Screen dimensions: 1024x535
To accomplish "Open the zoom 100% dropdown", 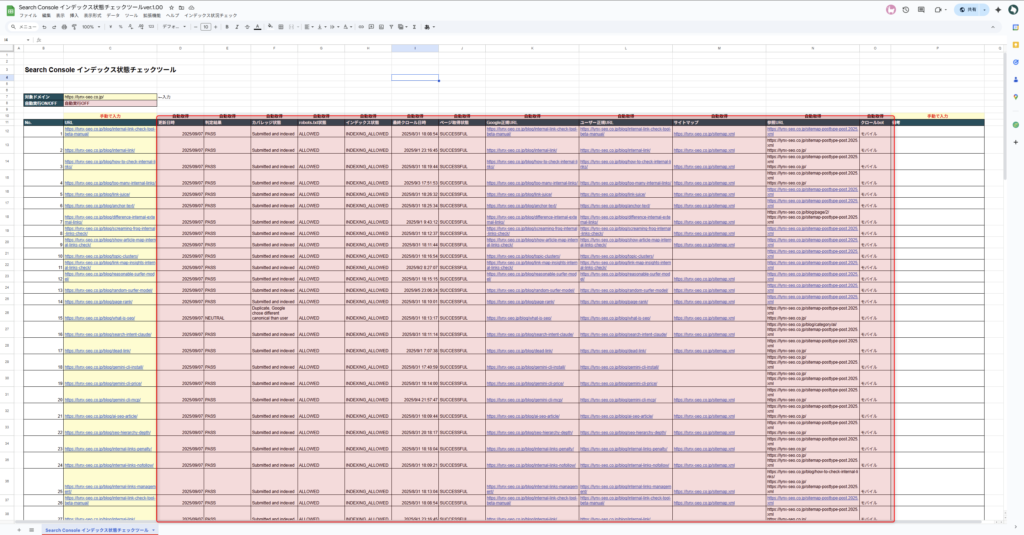I will (91, 27).
